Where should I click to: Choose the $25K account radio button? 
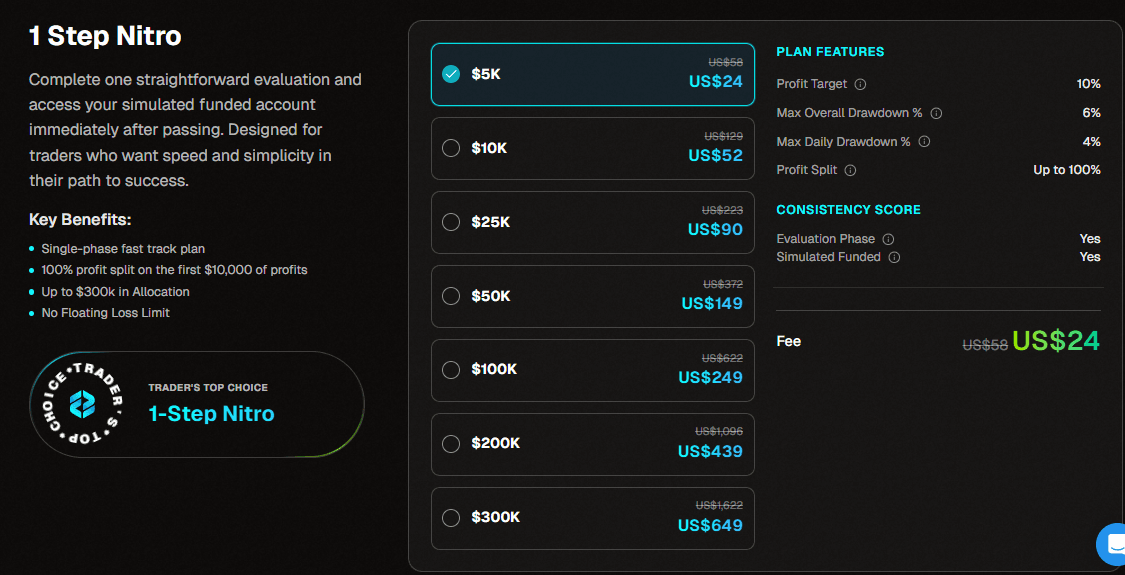coord(451,222)
